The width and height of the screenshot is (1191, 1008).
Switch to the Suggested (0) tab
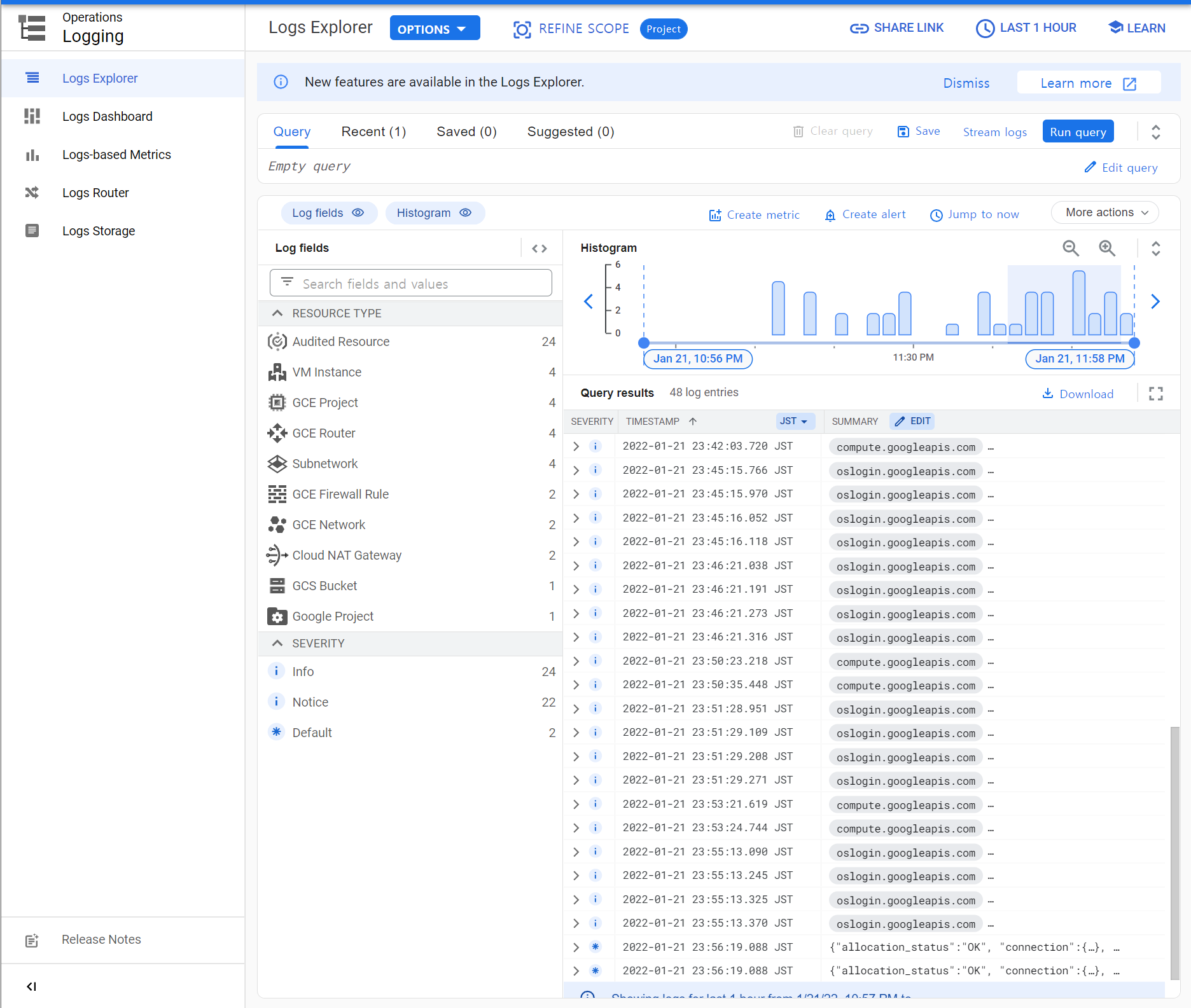pyautogui.click(x=571, y=132)
